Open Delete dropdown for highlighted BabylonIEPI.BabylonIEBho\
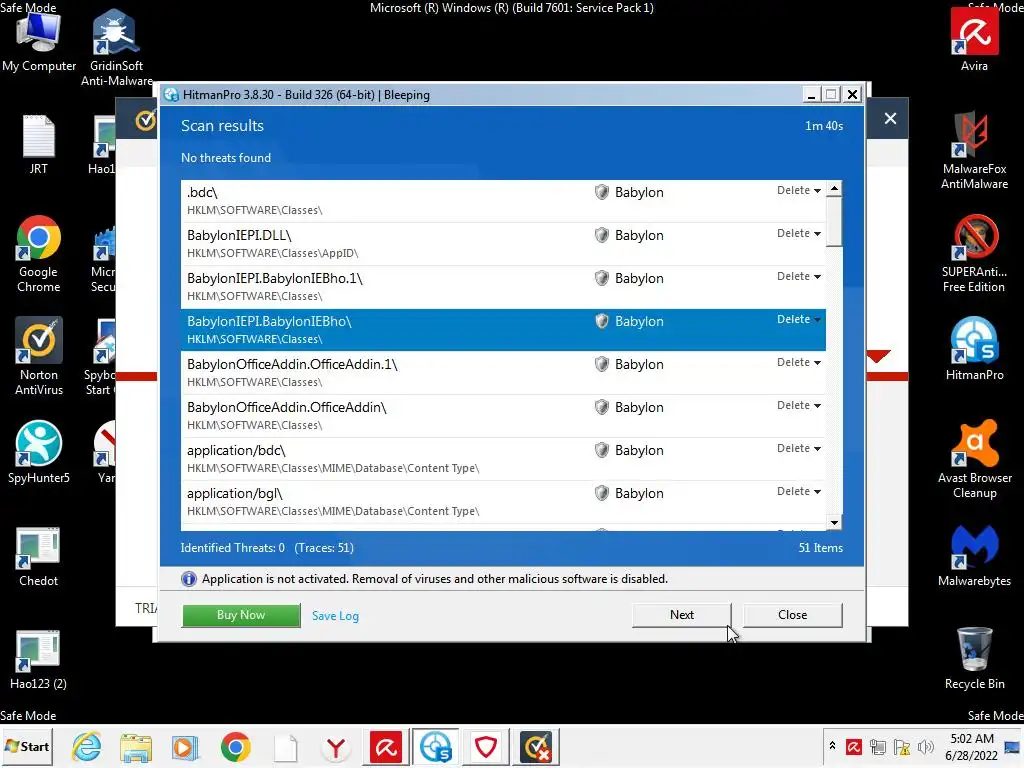The width and height of the screenshot is (1024, 768). coord(798,319)
